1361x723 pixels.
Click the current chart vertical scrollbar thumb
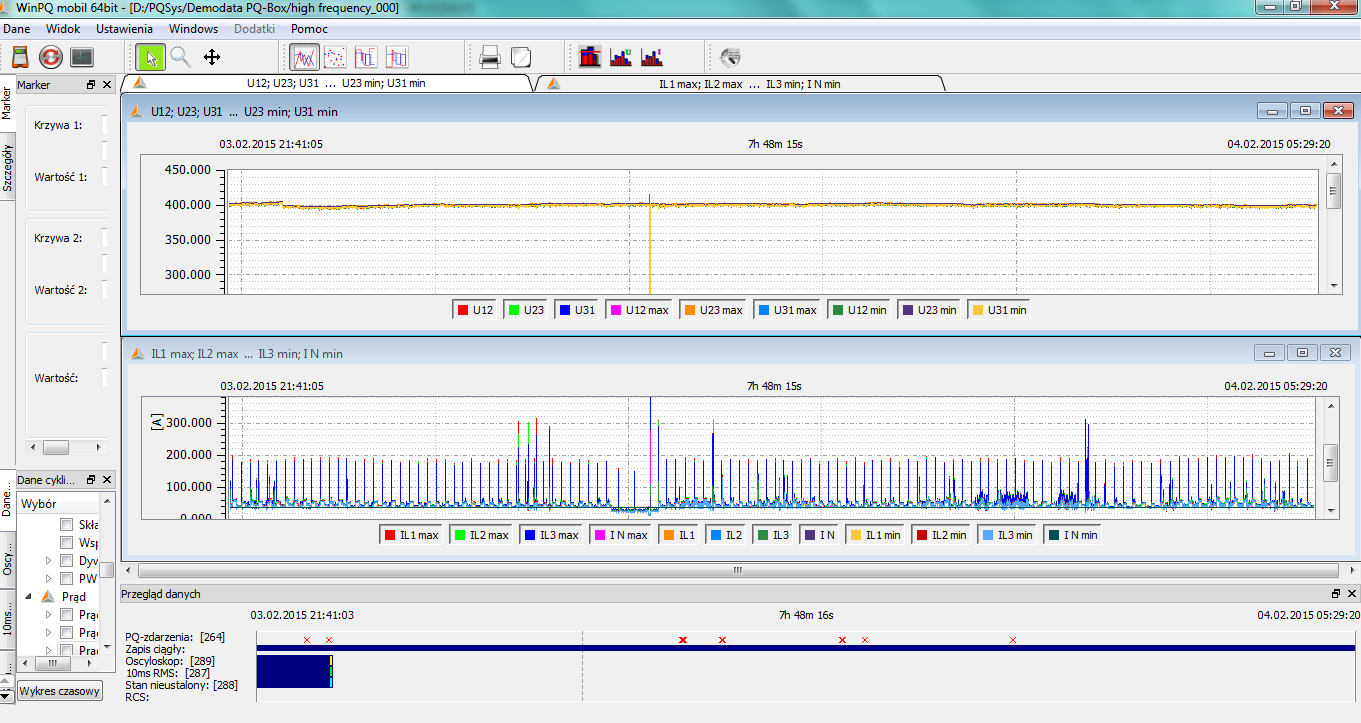(1331, 462)
